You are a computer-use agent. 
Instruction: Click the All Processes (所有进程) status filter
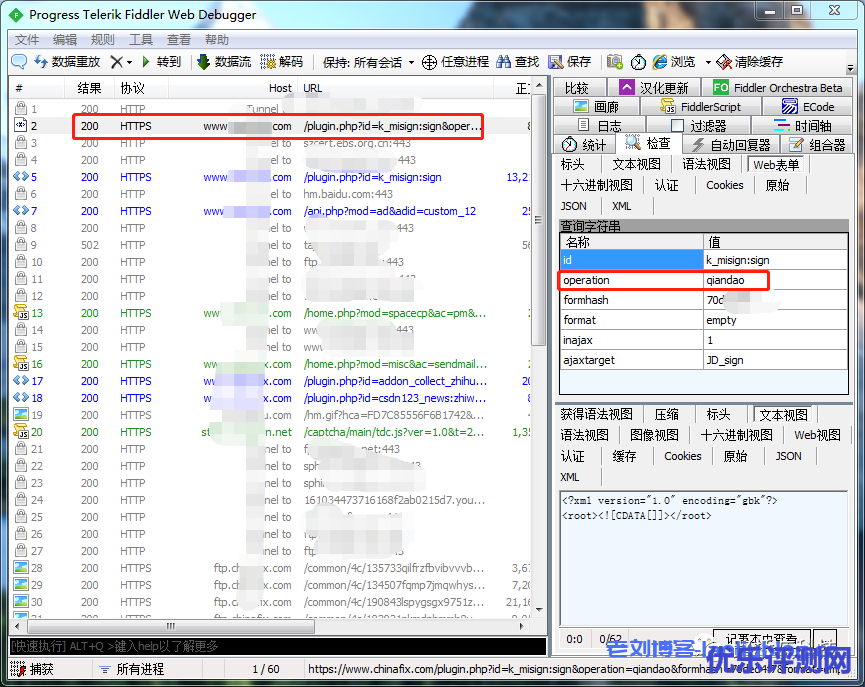point(134,669)
